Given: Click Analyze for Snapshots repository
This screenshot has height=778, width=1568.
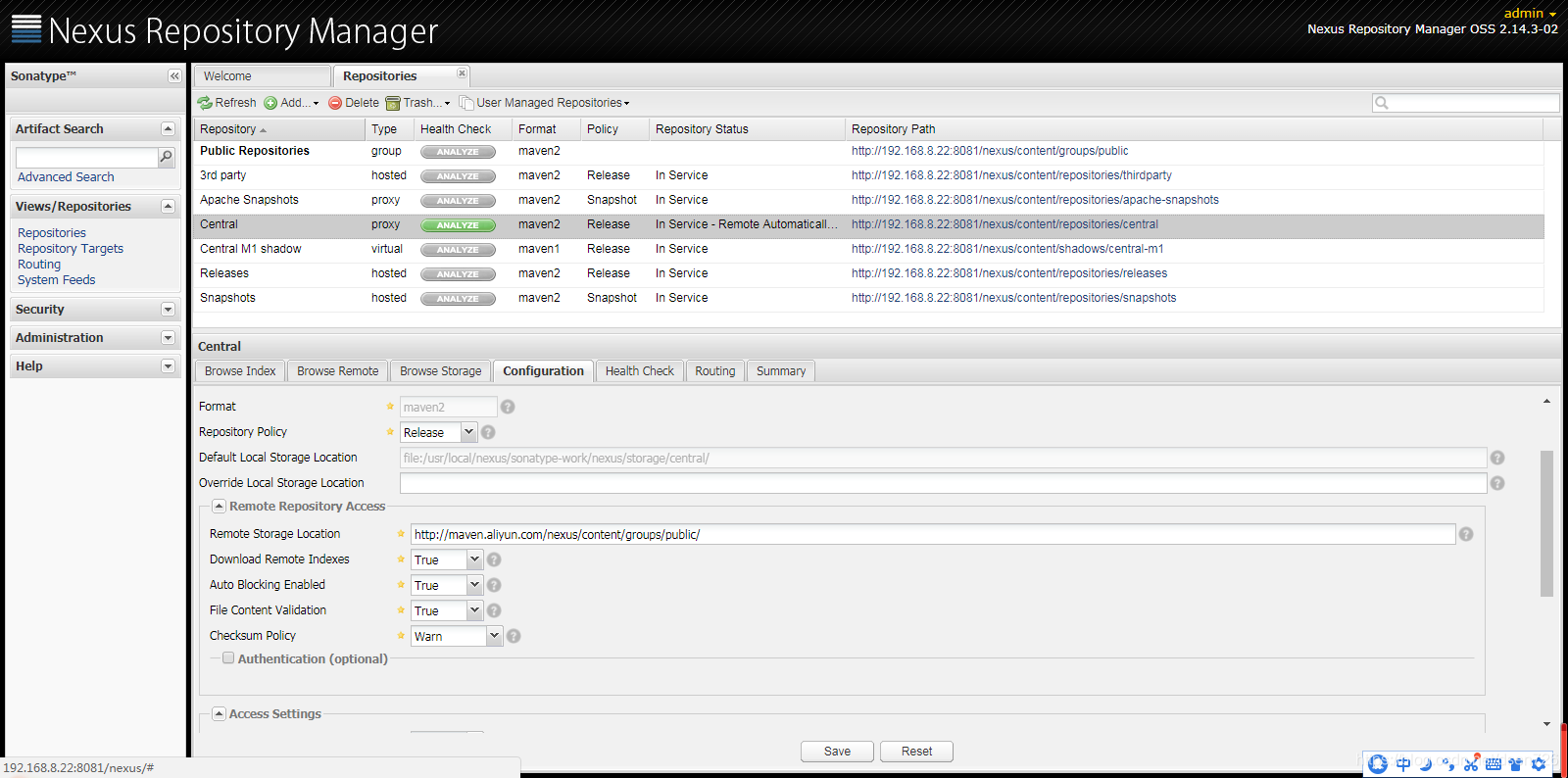Looking at the screenshot, I should (x=458, y=299).
